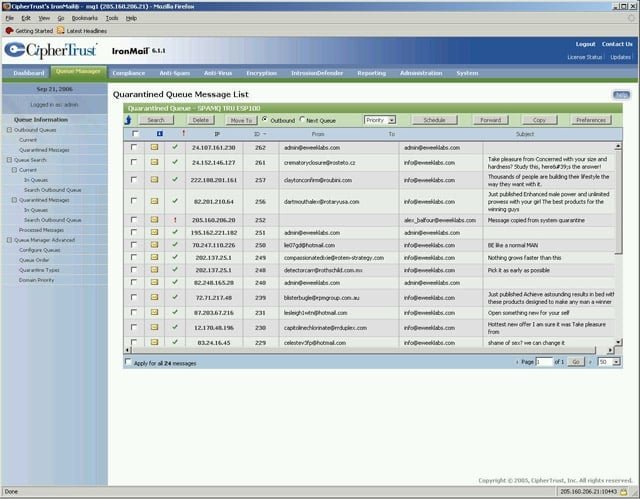Open envelope icon for message ID 239
Screen dimensions: 640x499
(x=154, y=297)
